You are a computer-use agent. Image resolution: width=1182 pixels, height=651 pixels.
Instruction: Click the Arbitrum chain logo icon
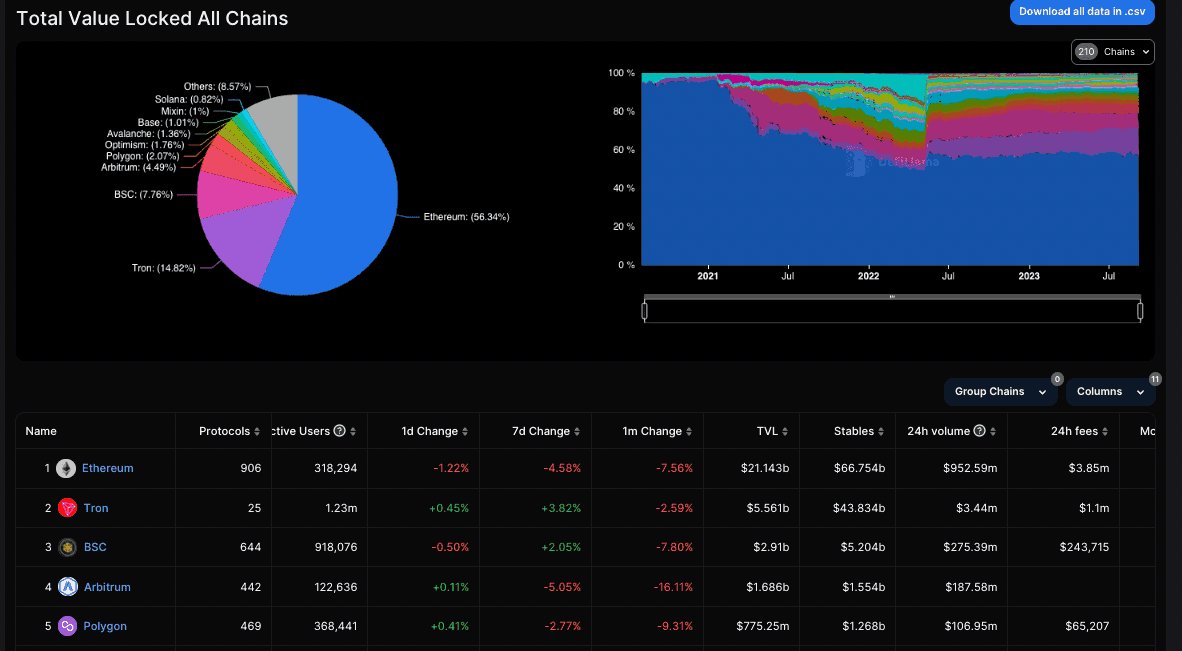pyautogui.click(x=68, y=587)
